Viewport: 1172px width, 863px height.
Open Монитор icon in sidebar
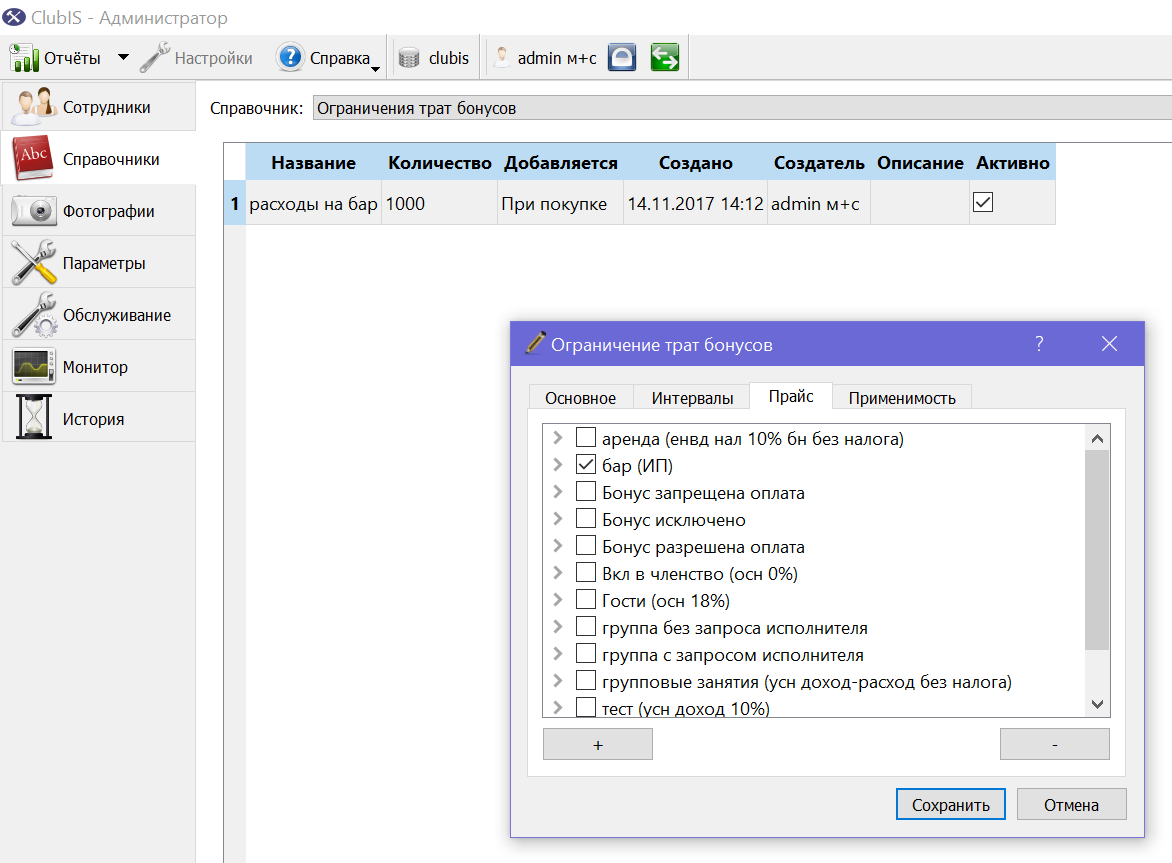coord(34,367)
